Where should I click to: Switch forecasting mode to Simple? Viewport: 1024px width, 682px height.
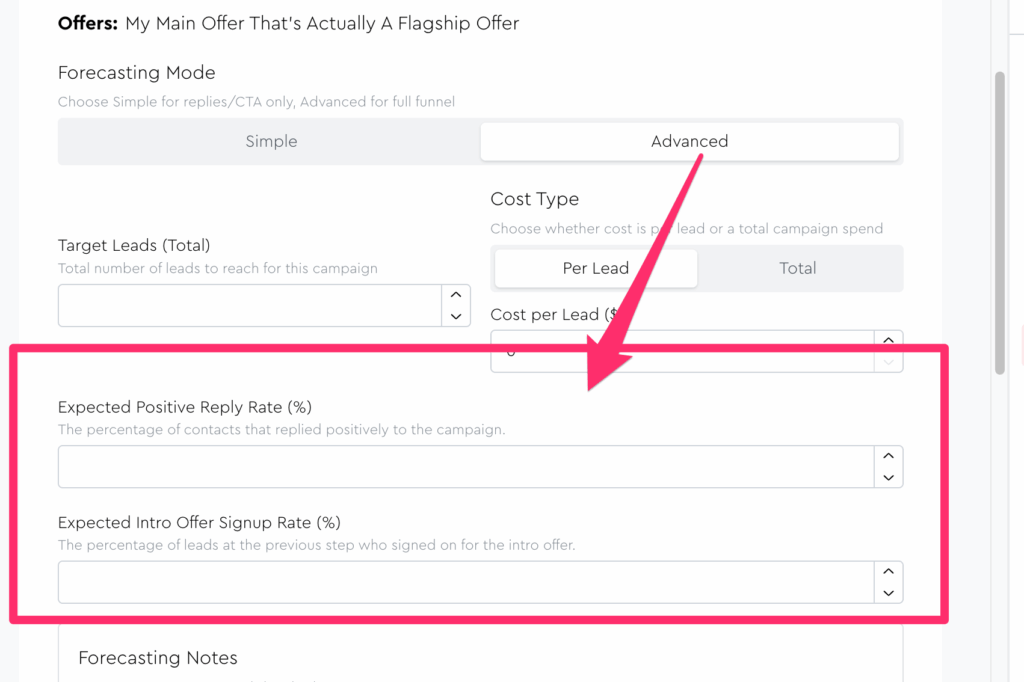[x=271, y=141]
